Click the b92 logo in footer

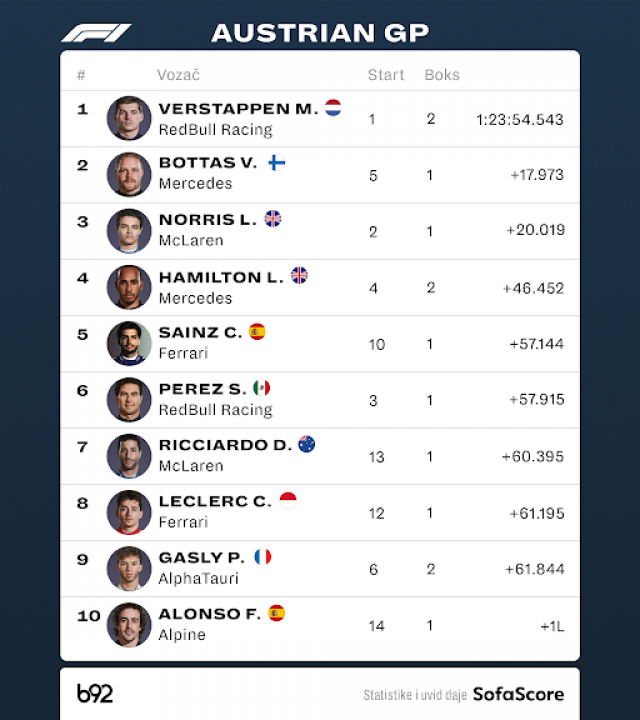click(x=97, y=692)
